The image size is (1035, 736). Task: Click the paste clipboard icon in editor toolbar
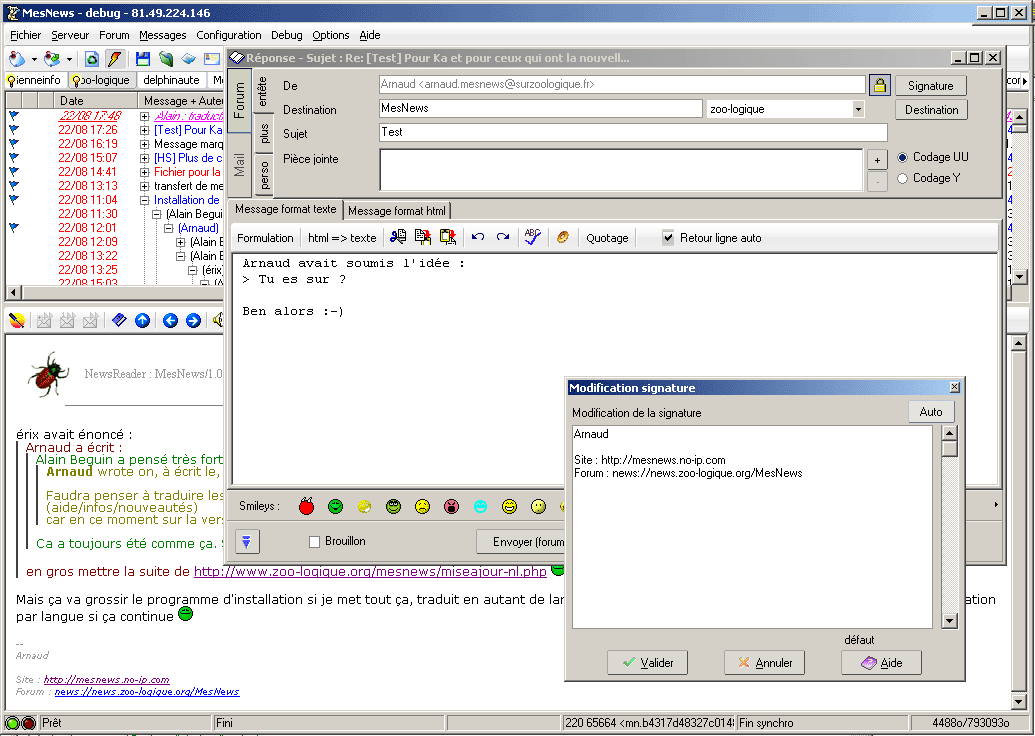(x=448, y=237)
